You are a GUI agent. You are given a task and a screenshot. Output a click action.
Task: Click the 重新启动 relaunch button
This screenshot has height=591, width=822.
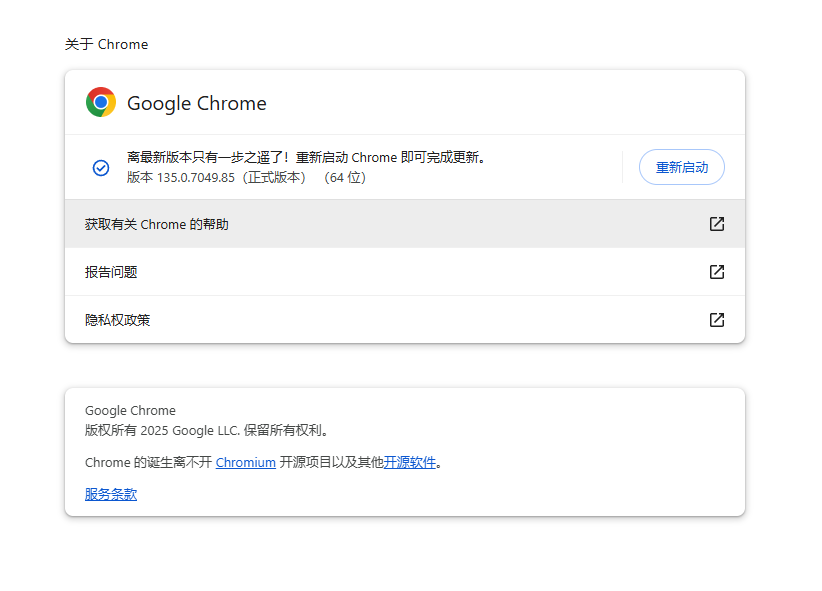pyautogui.click(x=682, y=167)
